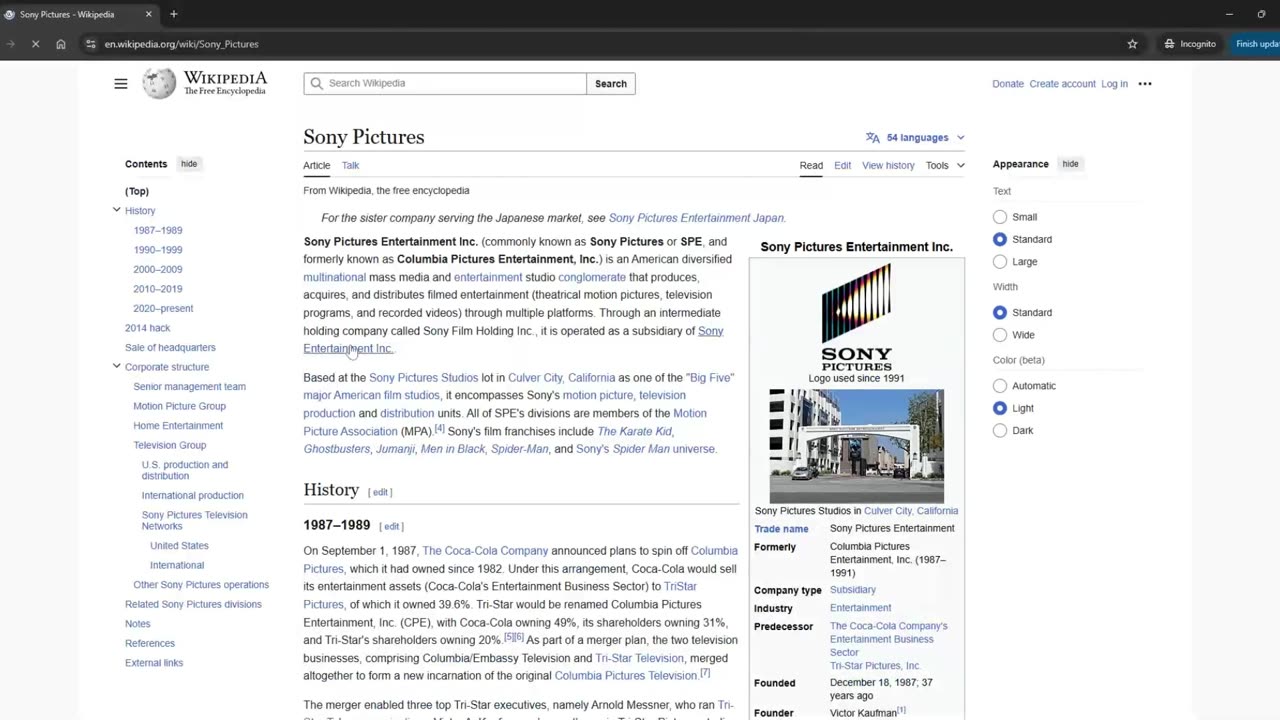Select Dark color mode
Screen dimensions: 1280x720
coord(1000,431)
